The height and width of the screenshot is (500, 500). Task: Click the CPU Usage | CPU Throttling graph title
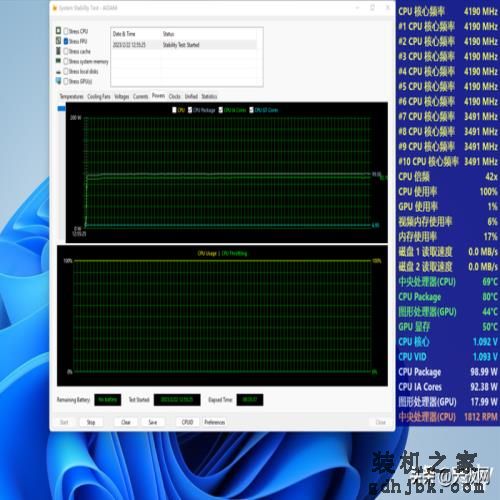(x=222, y=253)
